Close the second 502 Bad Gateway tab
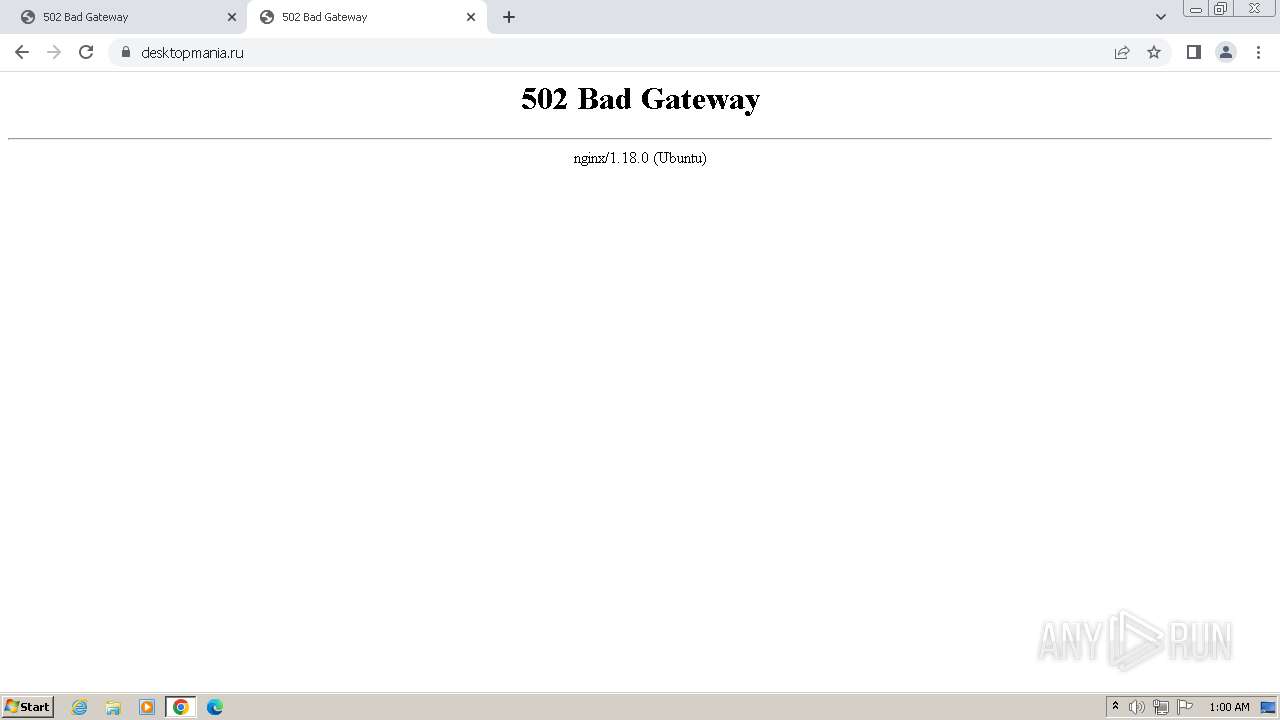 (x=471, y=17)
